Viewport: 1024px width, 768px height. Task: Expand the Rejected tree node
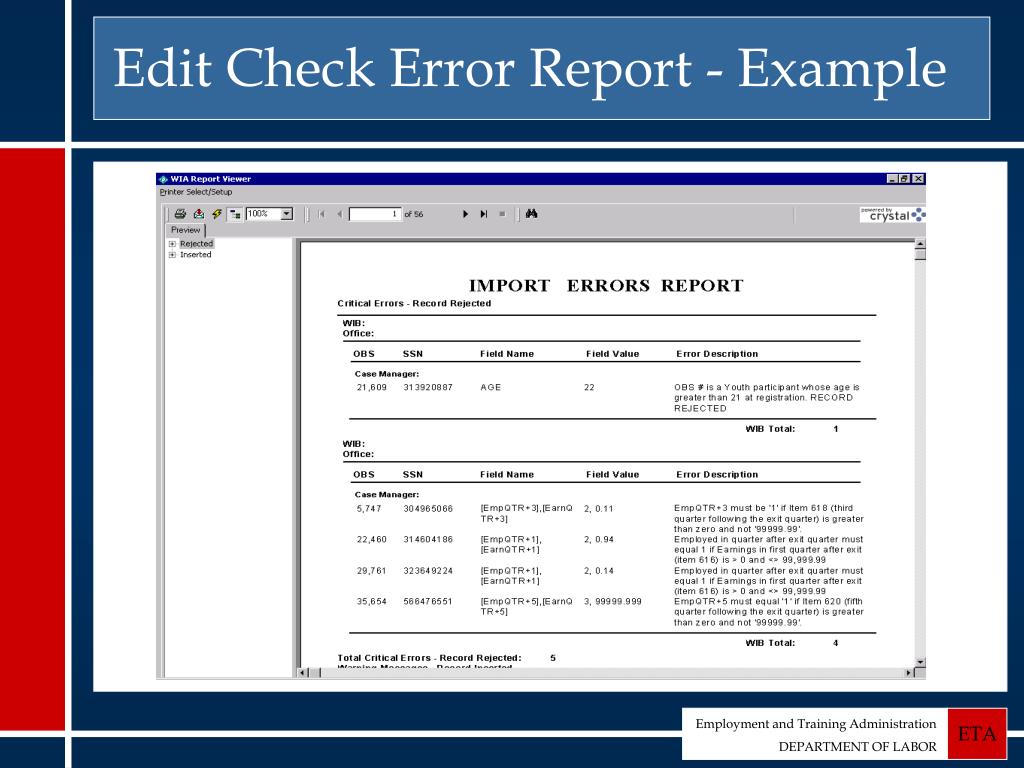(x=172, y=244)
